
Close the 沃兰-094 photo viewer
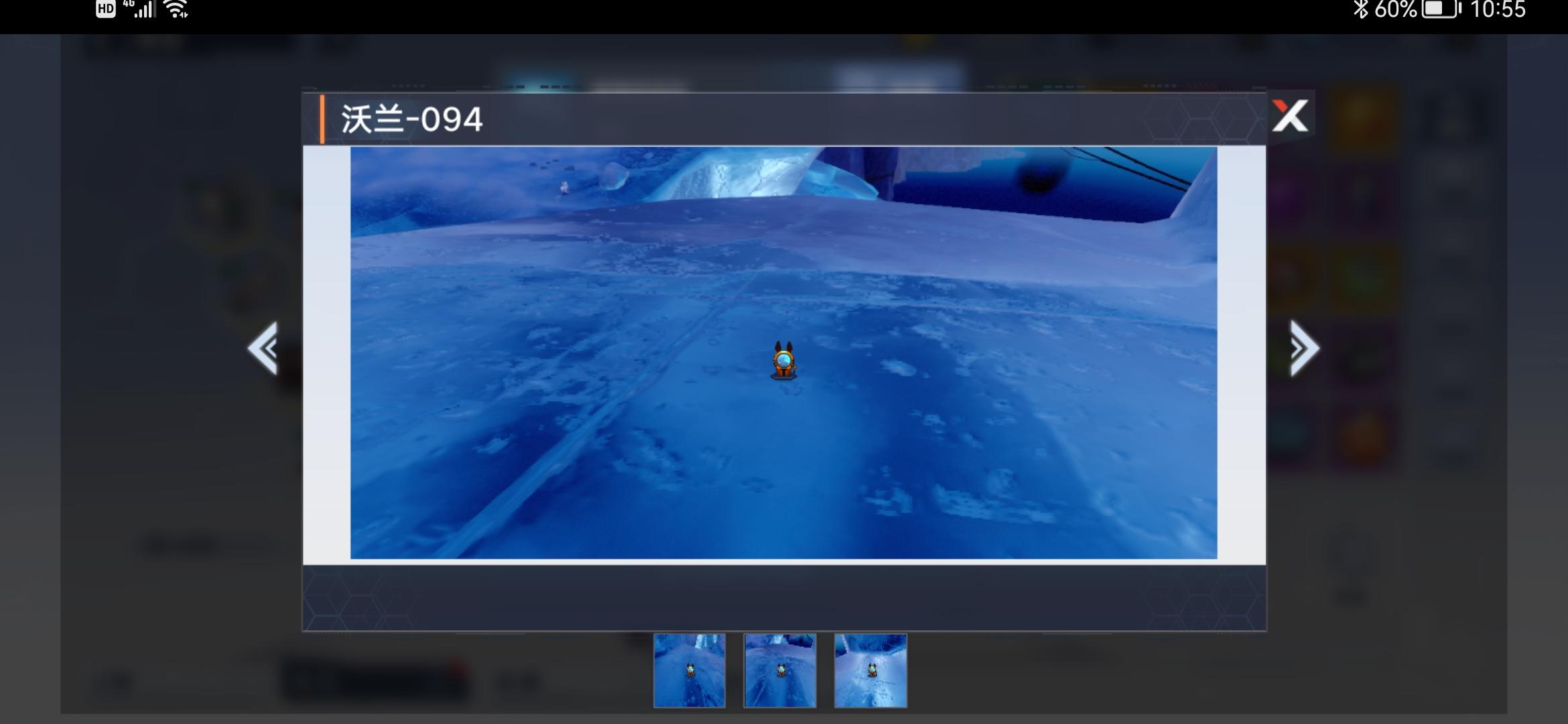(1291, 115)
